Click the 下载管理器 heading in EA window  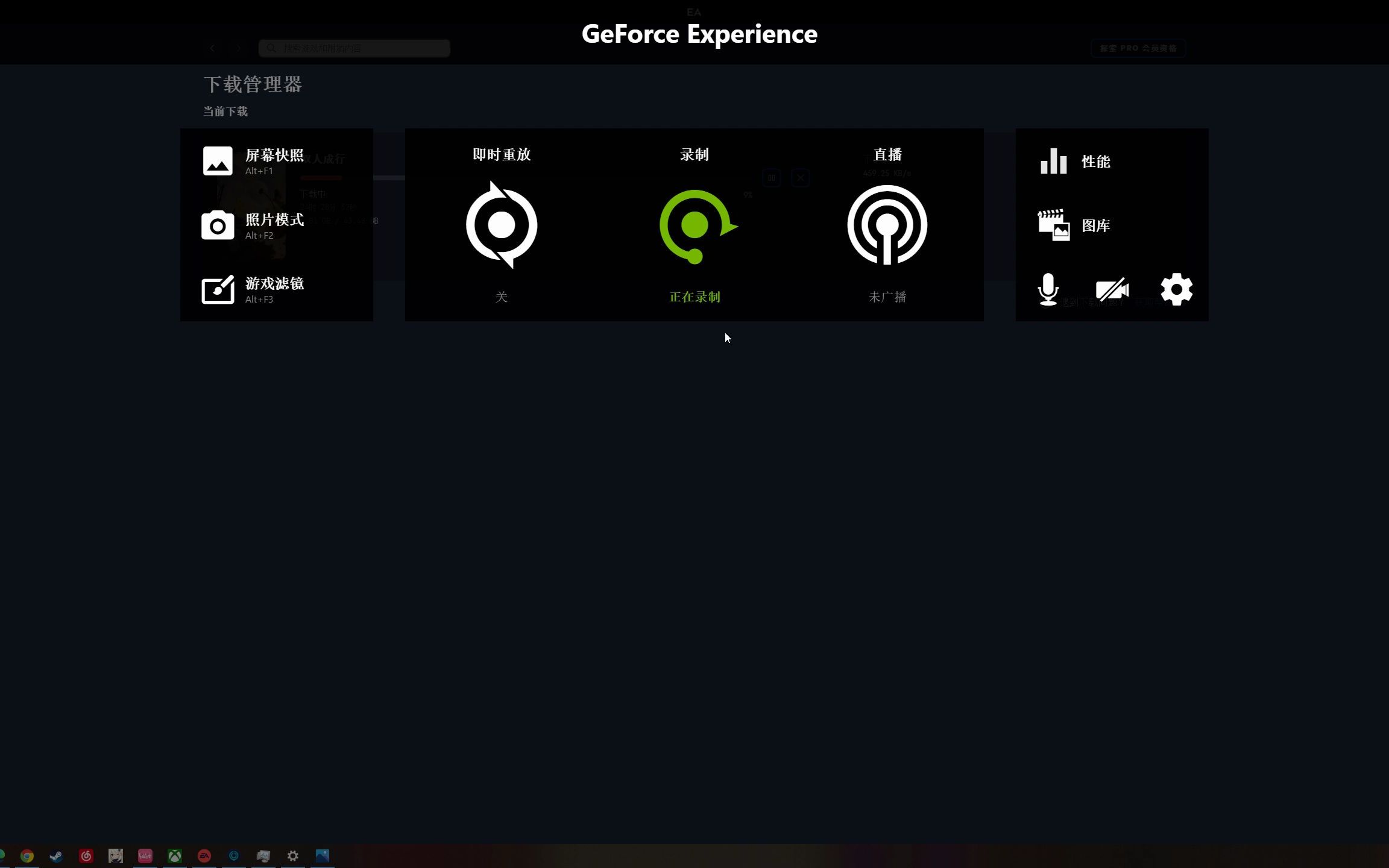point(253,84)
